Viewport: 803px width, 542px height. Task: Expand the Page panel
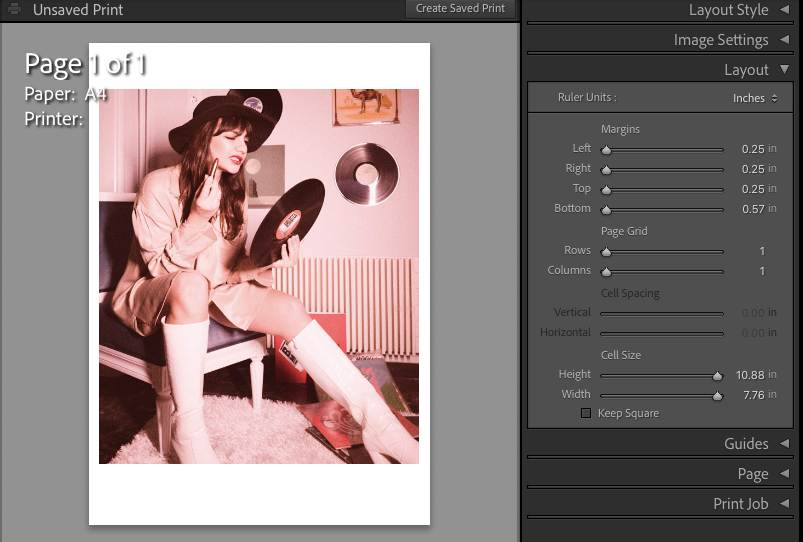(784, 474)
